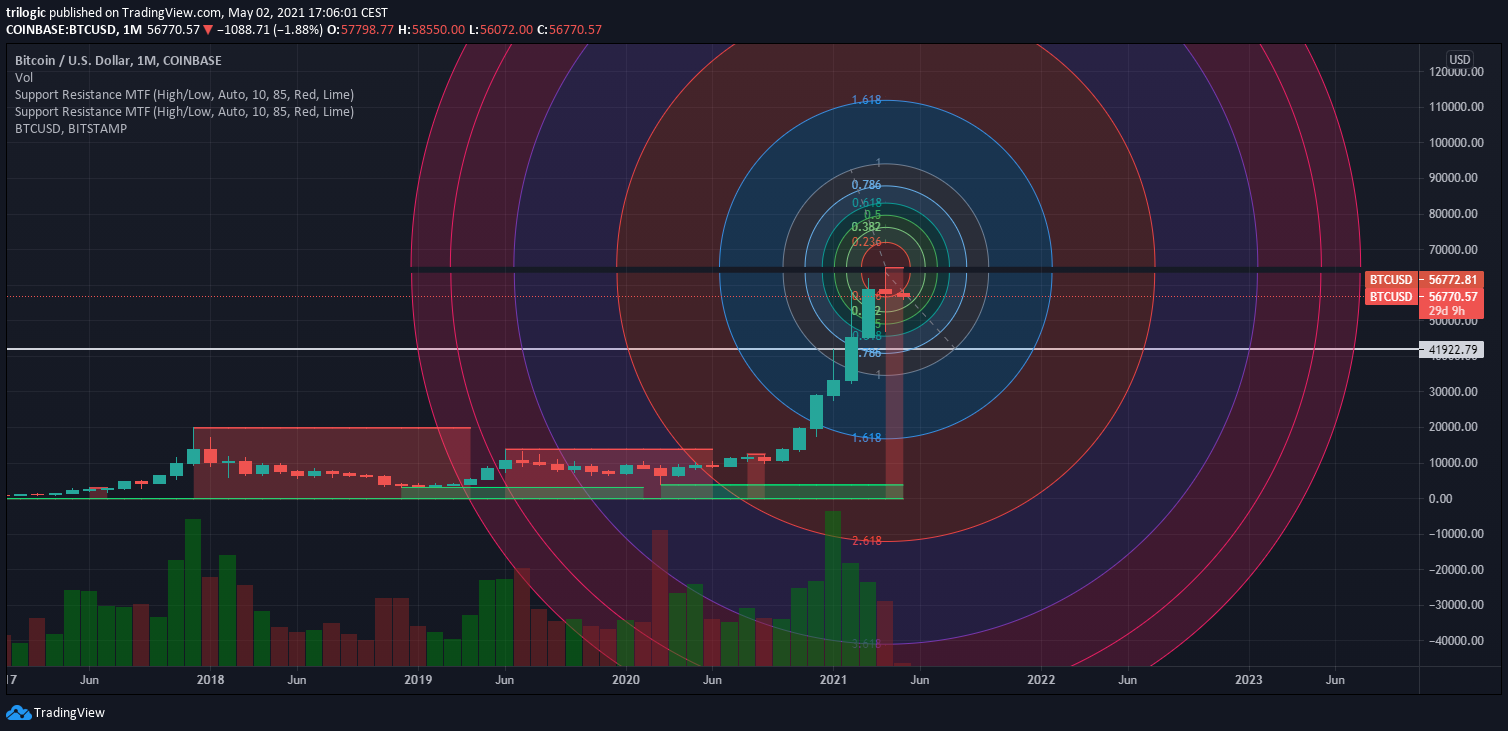Click the 80000.00 price axis label
The image size is (1508, 731).
1452,214
